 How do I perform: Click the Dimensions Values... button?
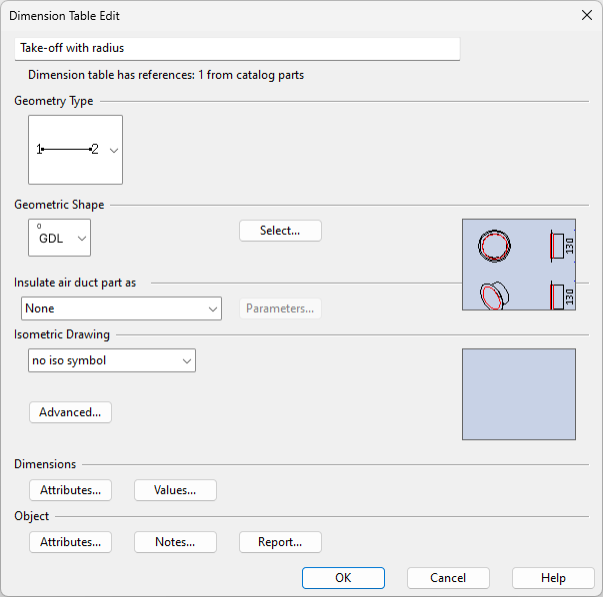[x=175, y=490]
